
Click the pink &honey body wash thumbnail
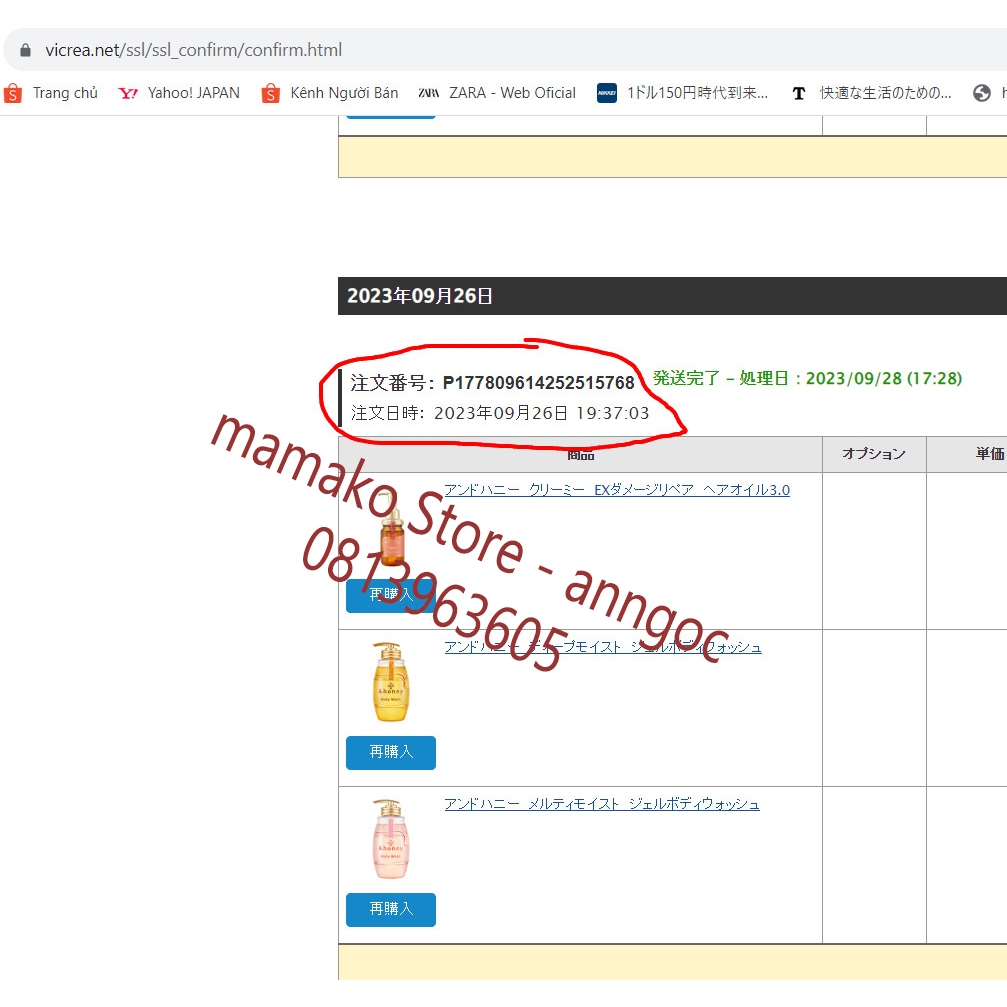pos(391,838)
